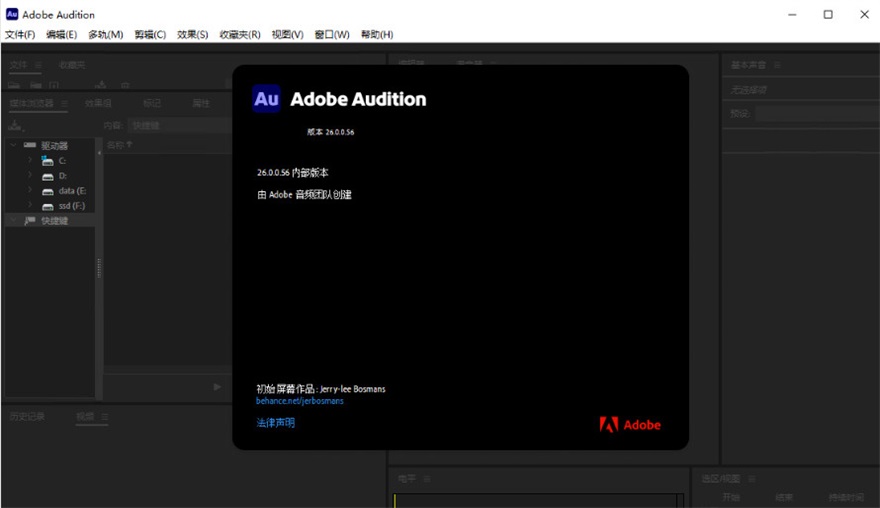
Task: Open the 编辑(E) menu
Action: point(61,35)
